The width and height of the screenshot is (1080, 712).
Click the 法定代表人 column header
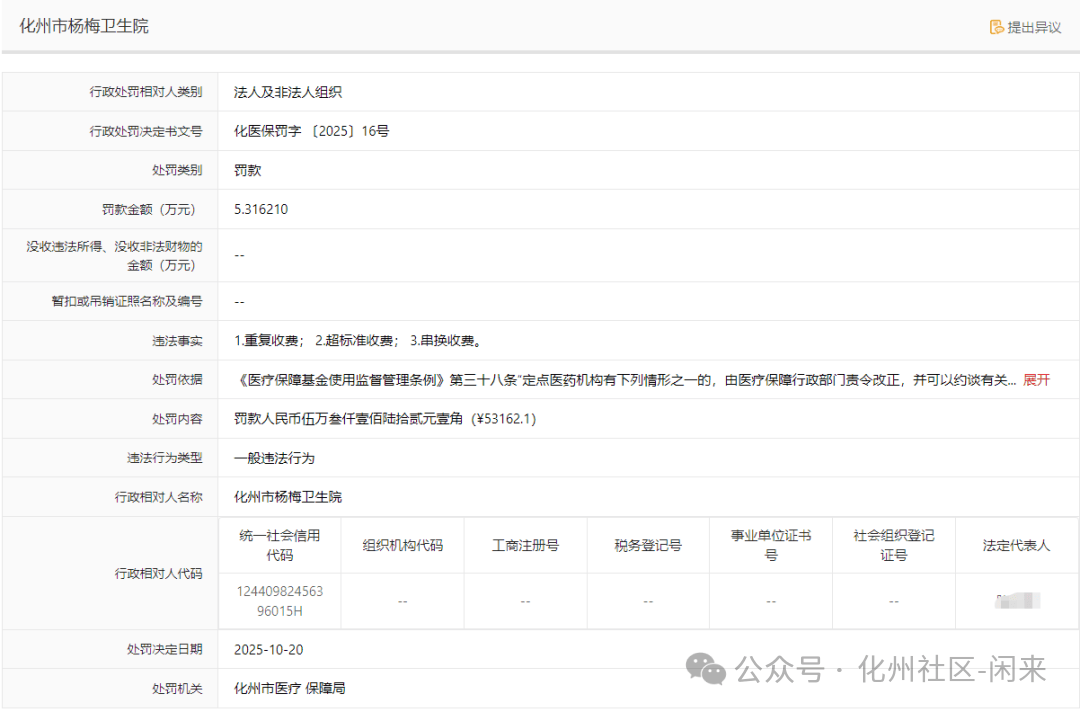pyautogui.click(x=1016, y=545)
